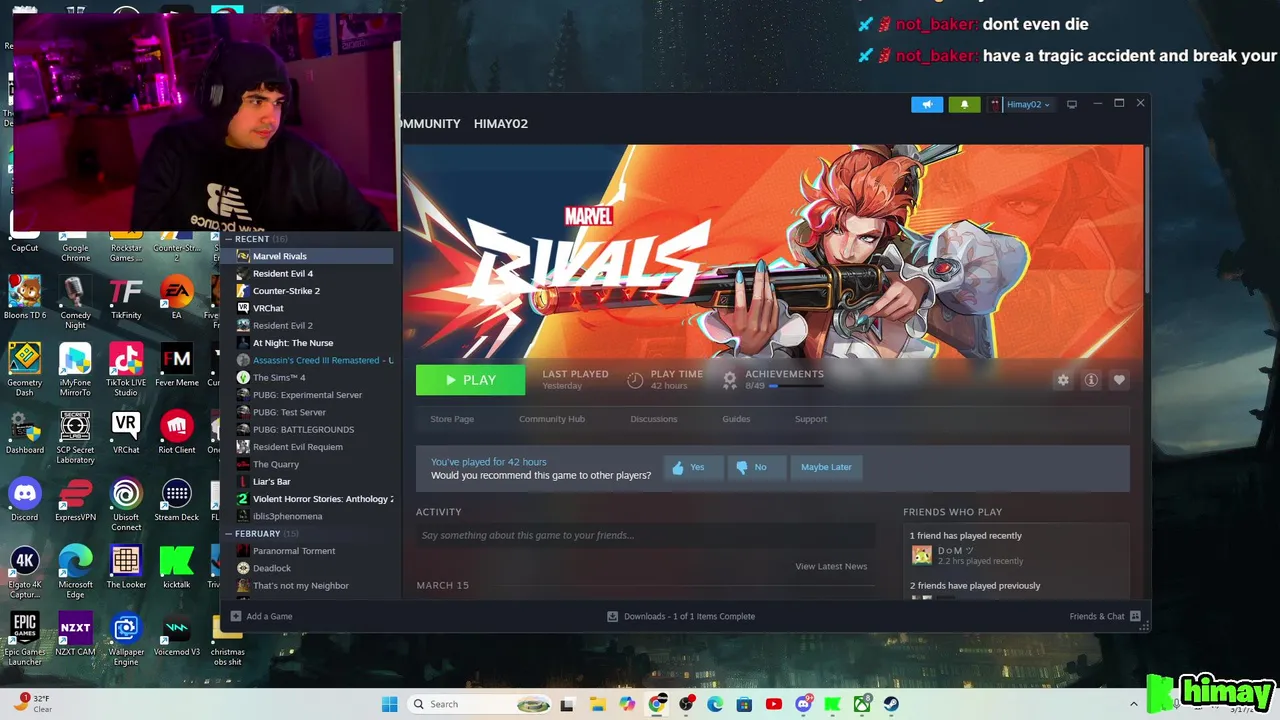The width and height of the screenshot is (1280, 720).
Task: Open Ubisoft Connect desktop icon
Action: click(126, 505)
